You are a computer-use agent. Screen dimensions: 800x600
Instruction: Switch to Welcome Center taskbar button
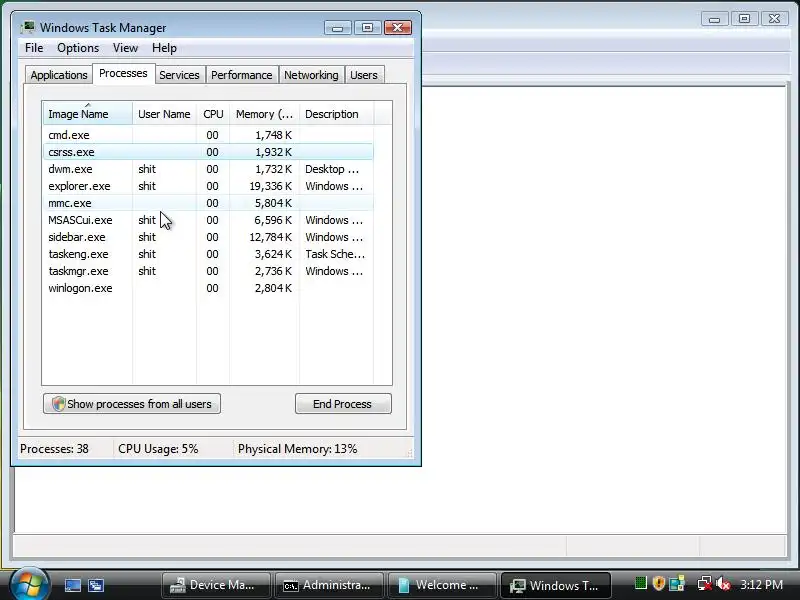tap(442, 585)
